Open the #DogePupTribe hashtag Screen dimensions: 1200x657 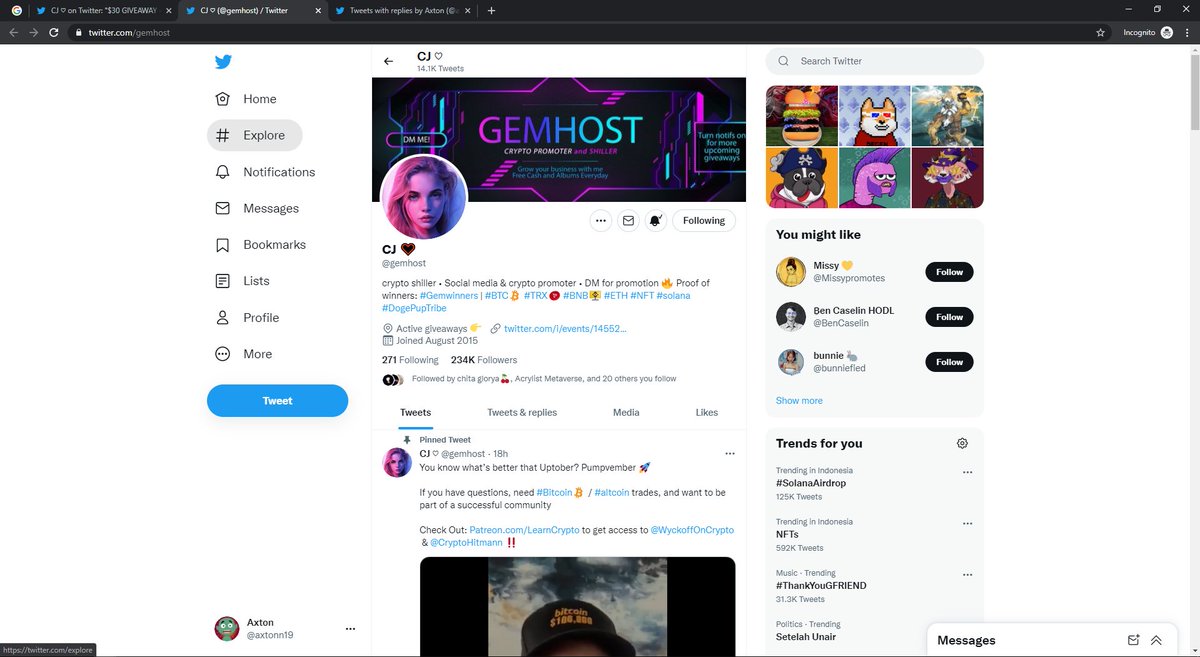[416, 308]
